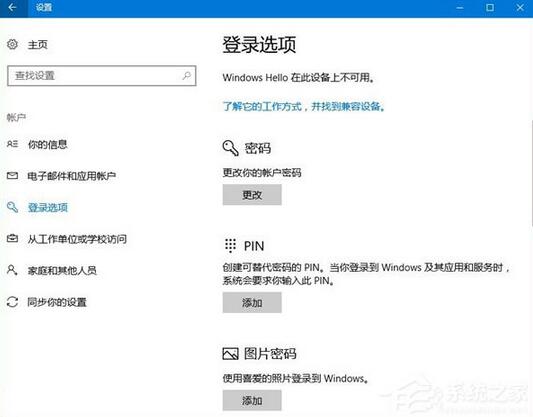Click the vertical scrollbar on the right edge
533x417 pixels.
click(531, 173)
